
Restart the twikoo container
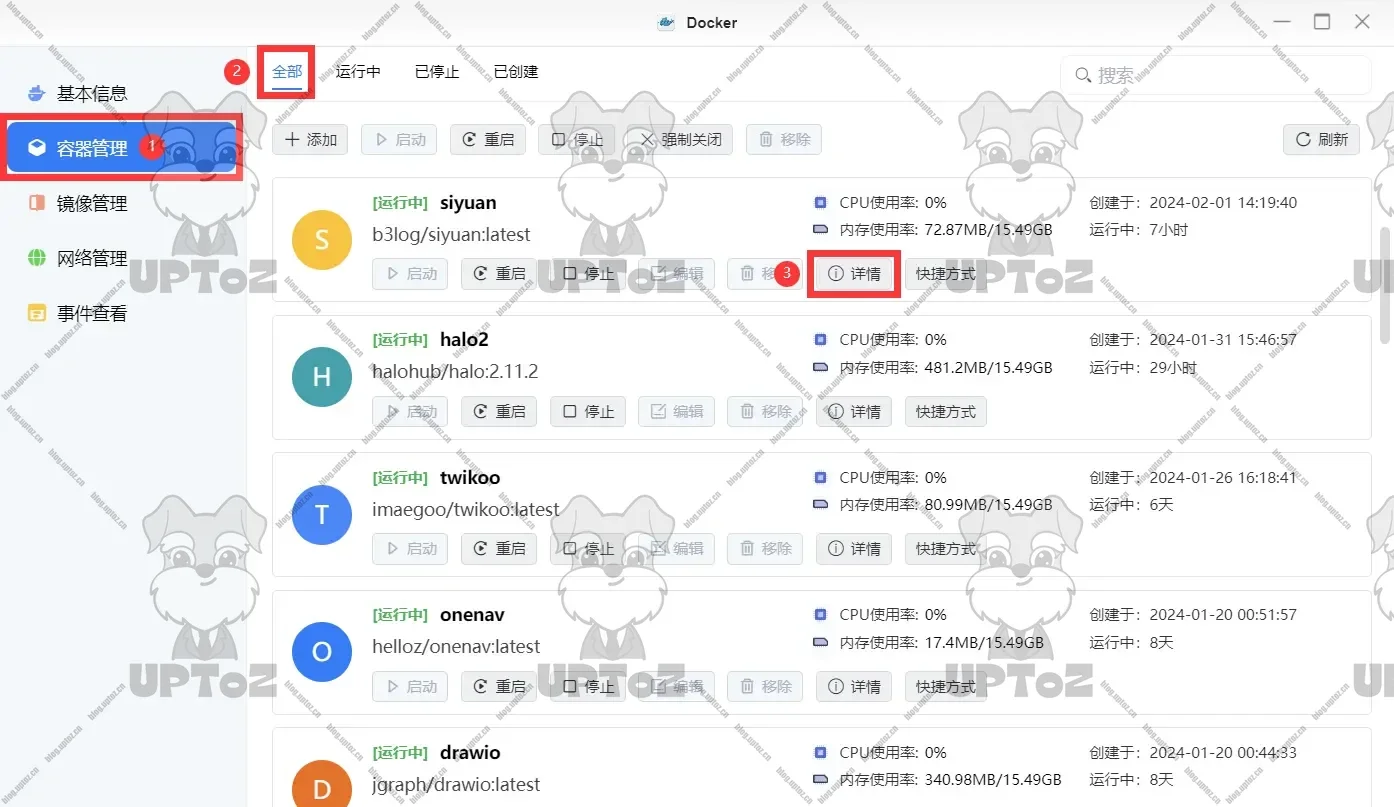tap(499, 548)
